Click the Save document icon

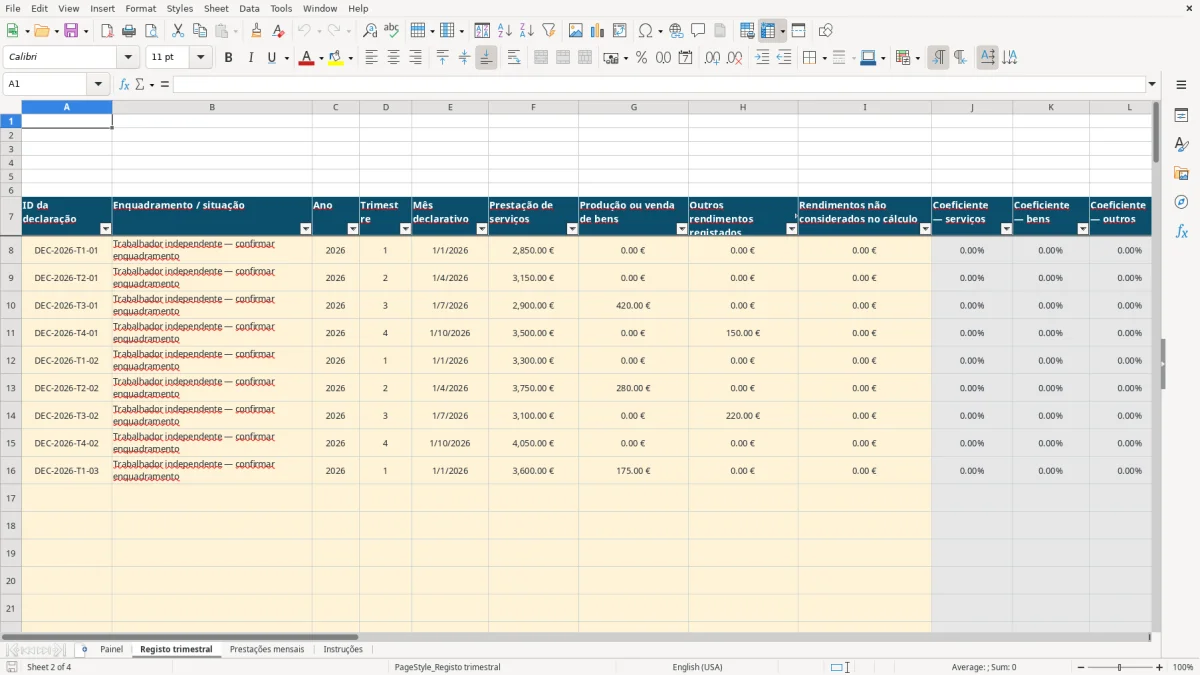(x=71, y=31)
